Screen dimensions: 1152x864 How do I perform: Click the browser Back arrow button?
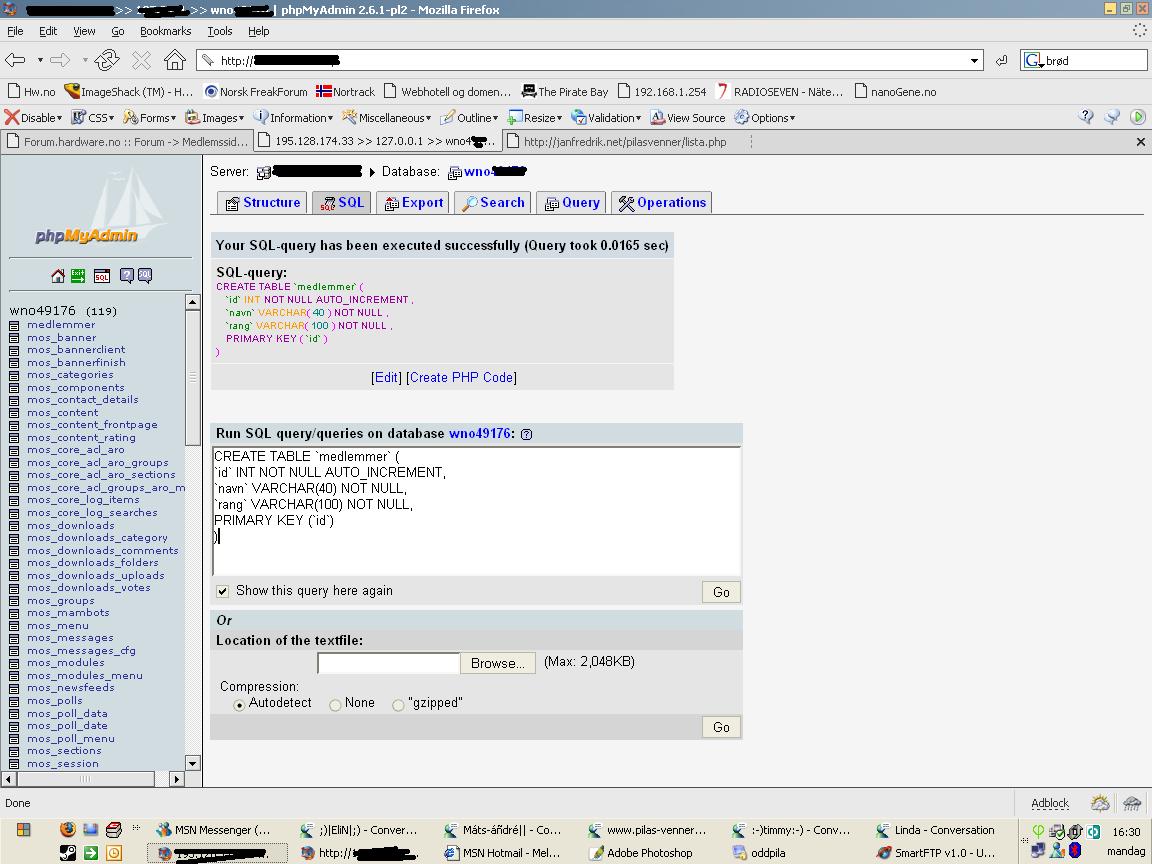coord(15,60)
